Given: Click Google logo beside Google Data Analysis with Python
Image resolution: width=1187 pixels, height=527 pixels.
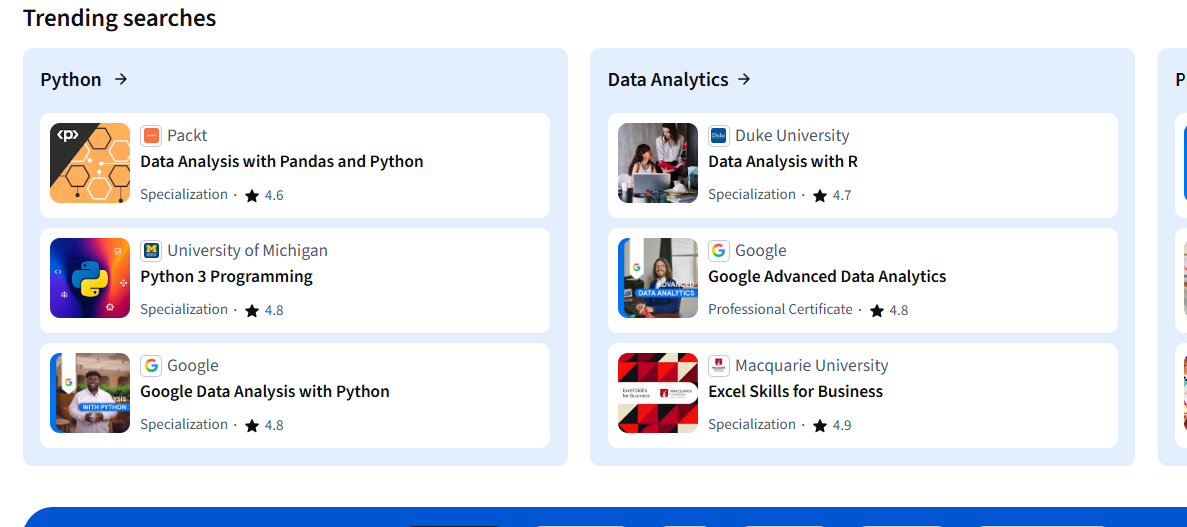Looking at the screenshot, I should [x=151, y=366].
